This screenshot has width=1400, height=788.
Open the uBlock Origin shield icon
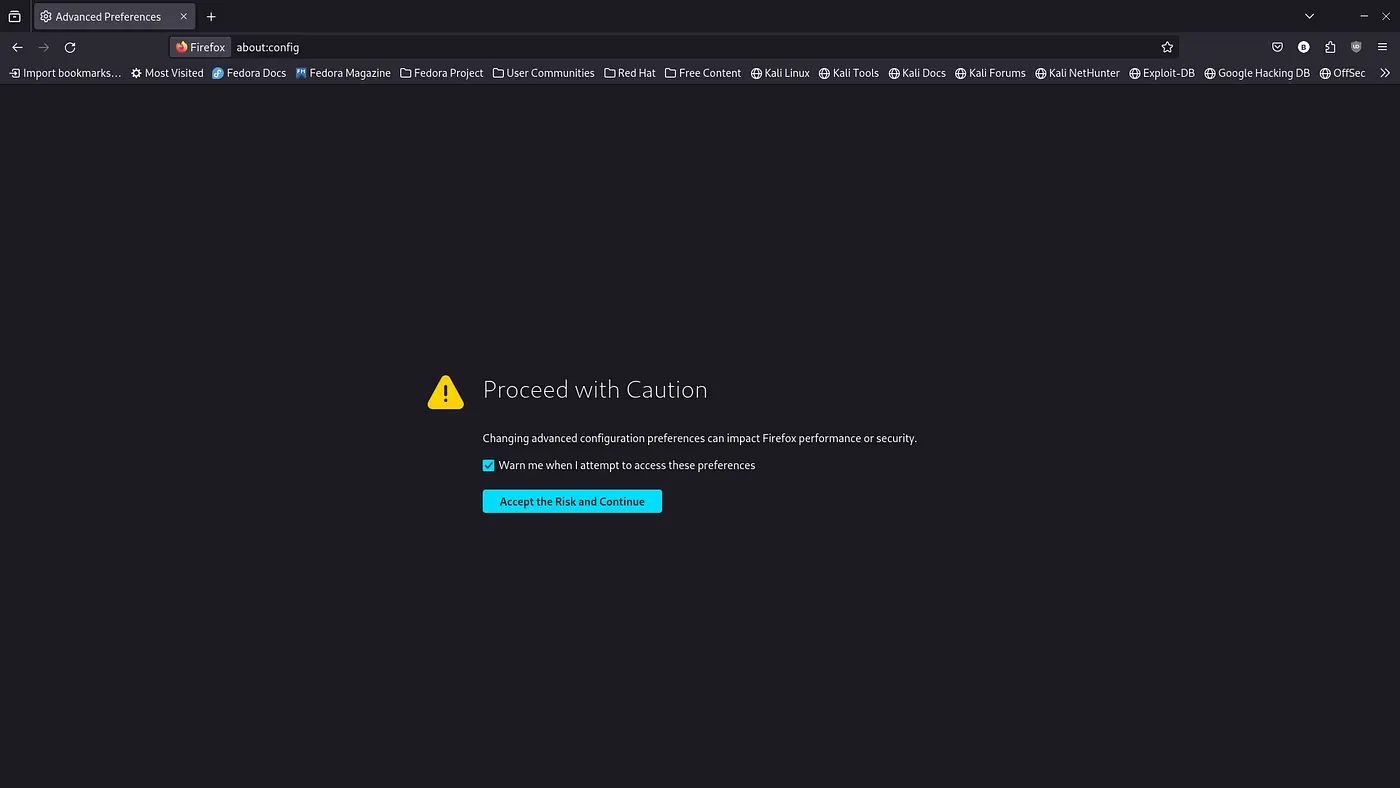click(x=1356, y=47)
